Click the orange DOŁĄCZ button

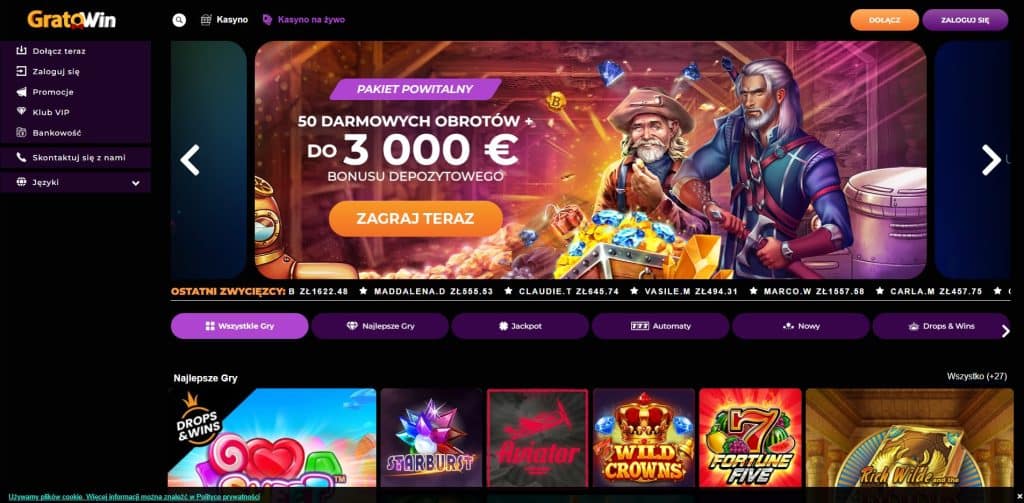[884, 20]
